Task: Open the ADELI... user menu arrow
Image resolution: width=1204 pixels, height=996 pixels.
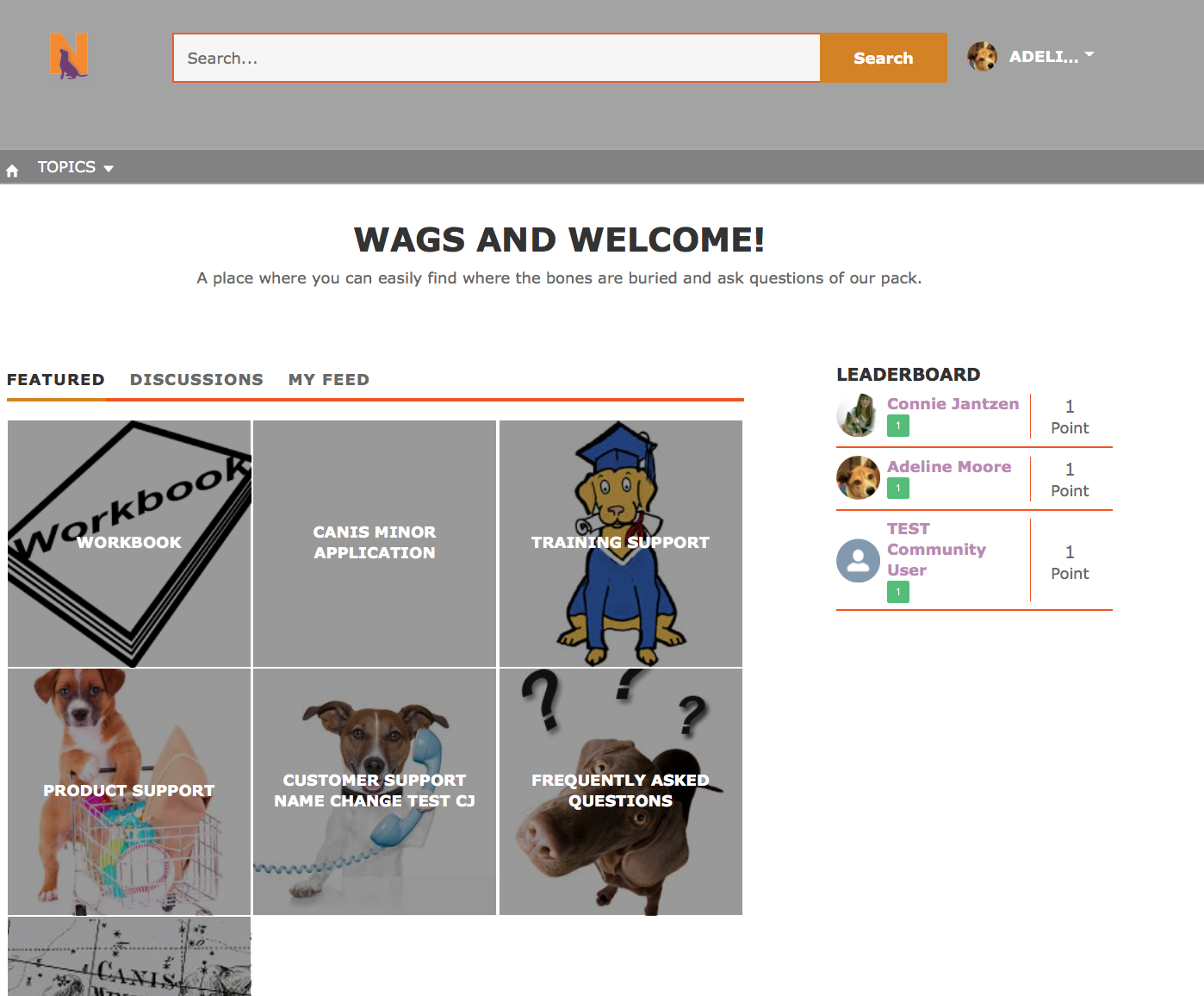Action: pyautogui.click(x=1089, y=55)
